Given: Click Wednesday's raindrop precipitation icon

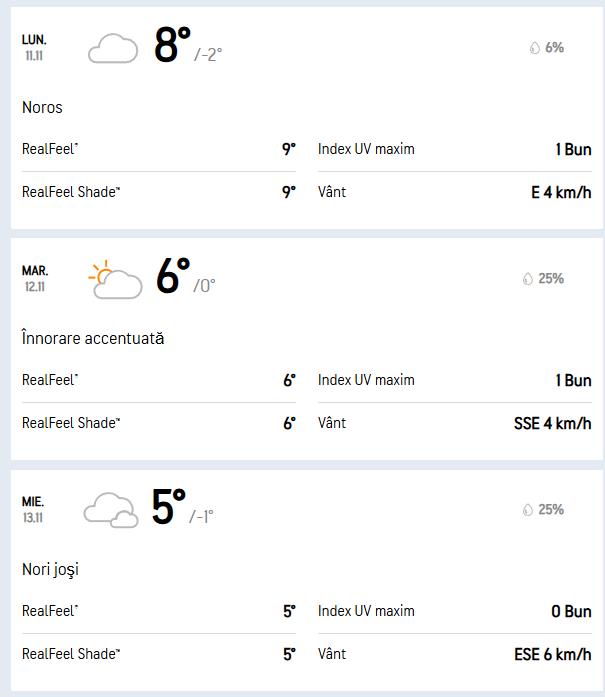Looking at the screenshot, I should 527,510.
